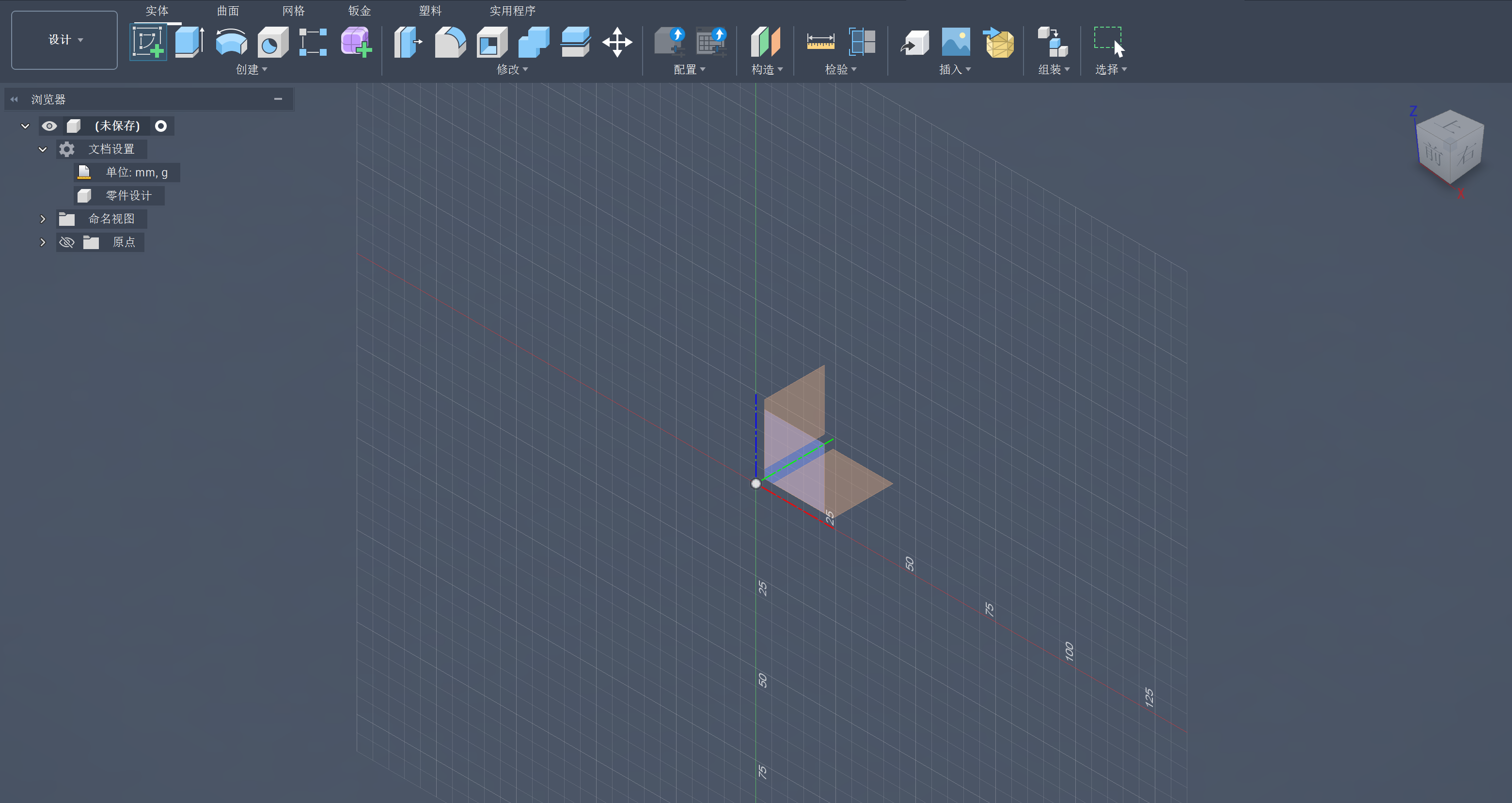This screenshot has width=1512, height=803.
Task: Expand the 命名视图 folder
Action: [43, 219]
